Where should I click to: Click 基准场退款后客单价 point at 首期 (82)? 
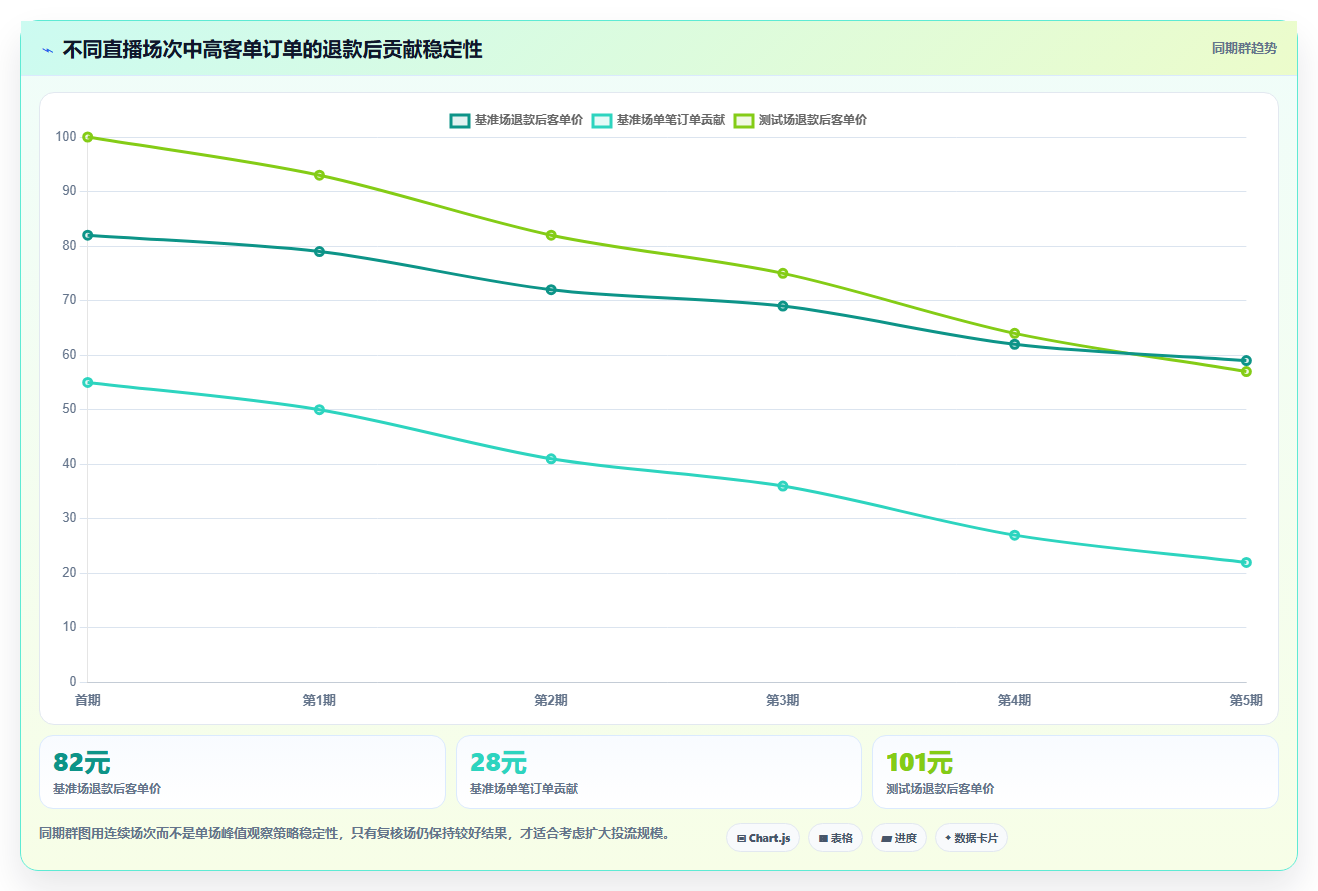88,235
